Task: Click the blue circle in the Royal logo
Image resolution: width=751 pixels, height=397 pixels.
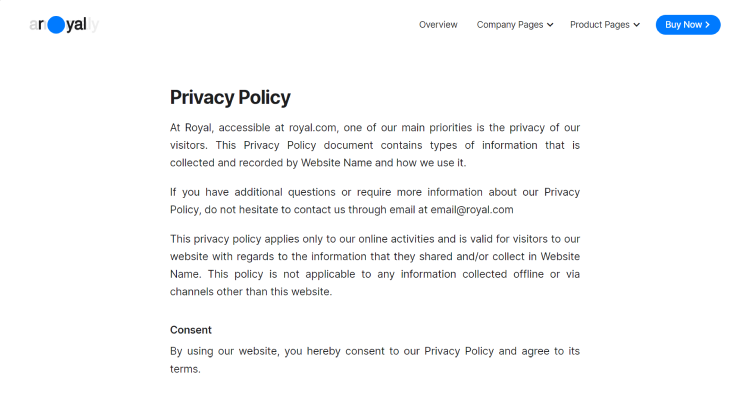Action: pos(56,25)
